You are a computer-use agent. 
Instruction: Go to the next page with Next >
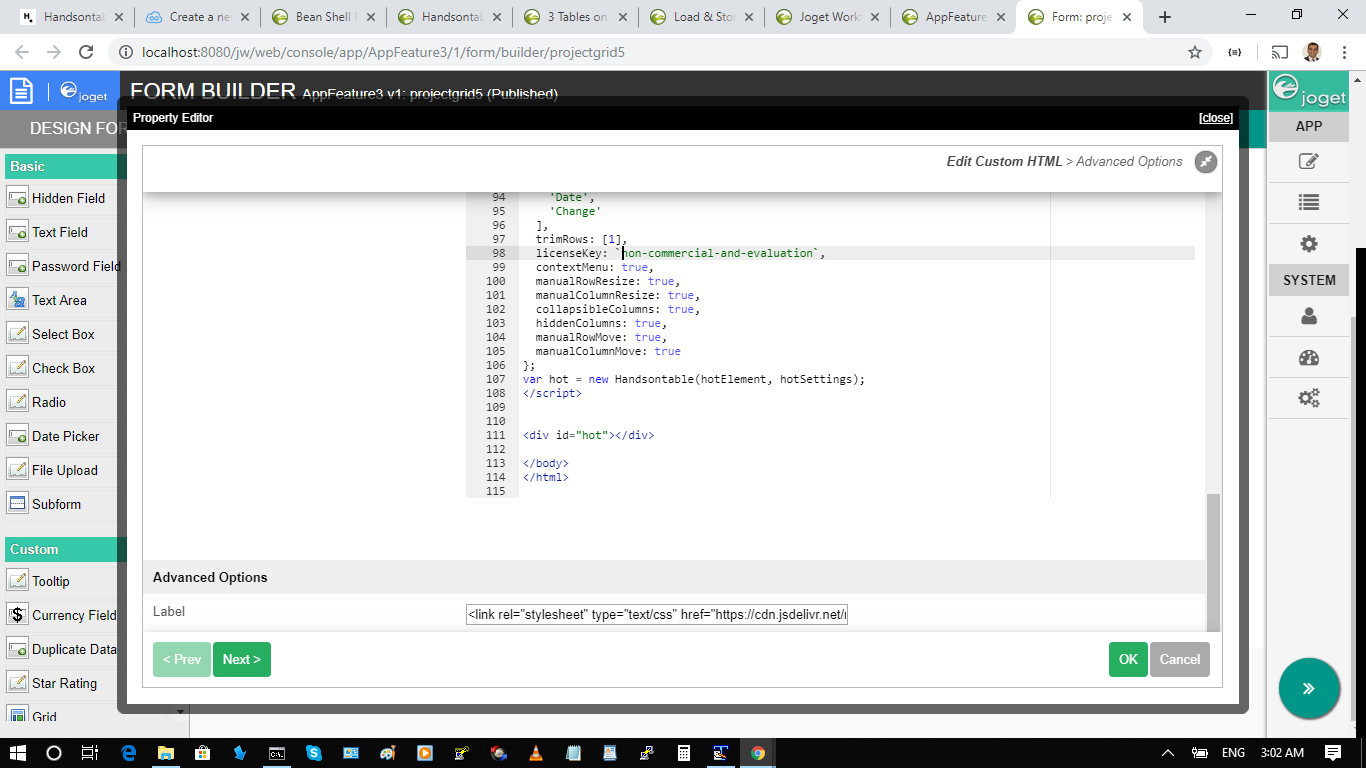click(x=241, y=659)
